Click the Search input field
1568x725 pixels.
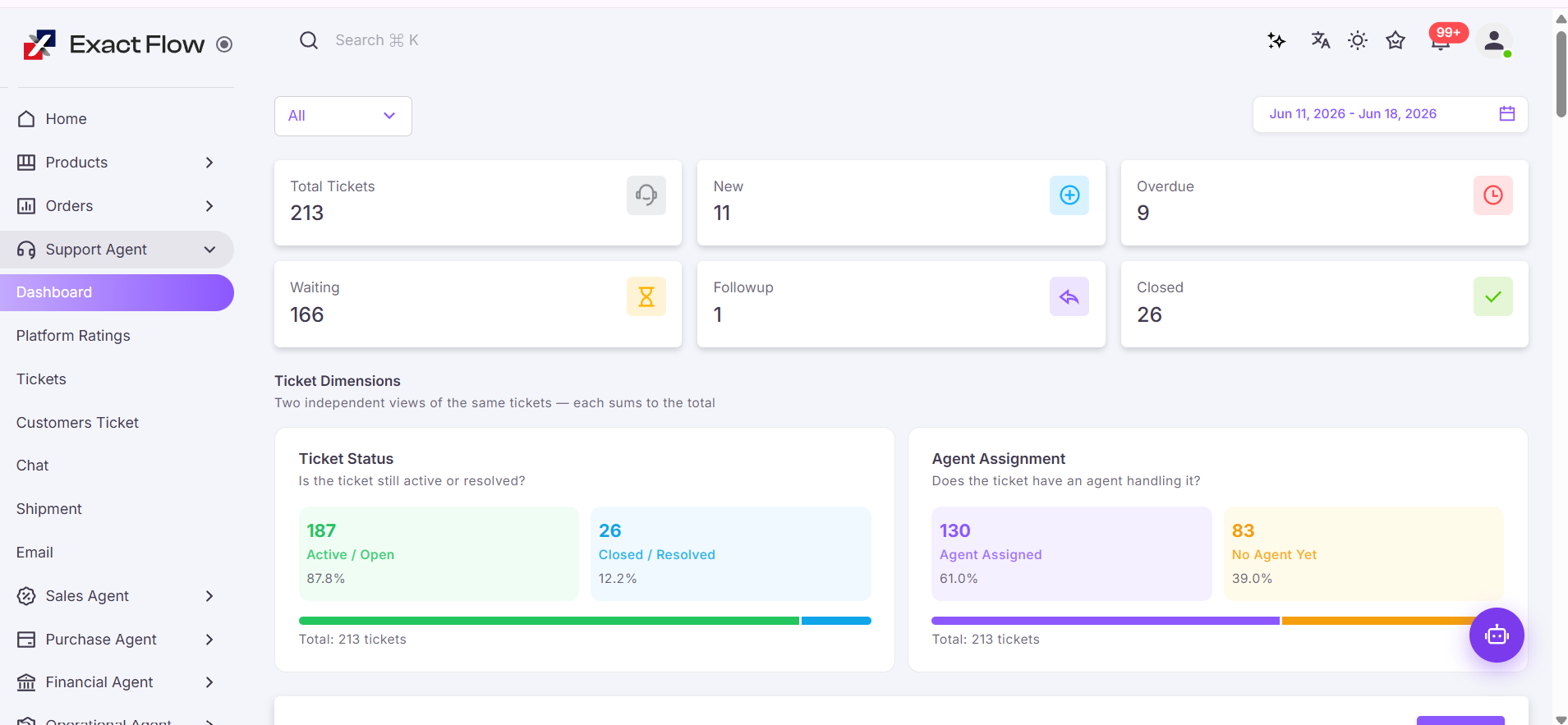[x=377, y=40]
